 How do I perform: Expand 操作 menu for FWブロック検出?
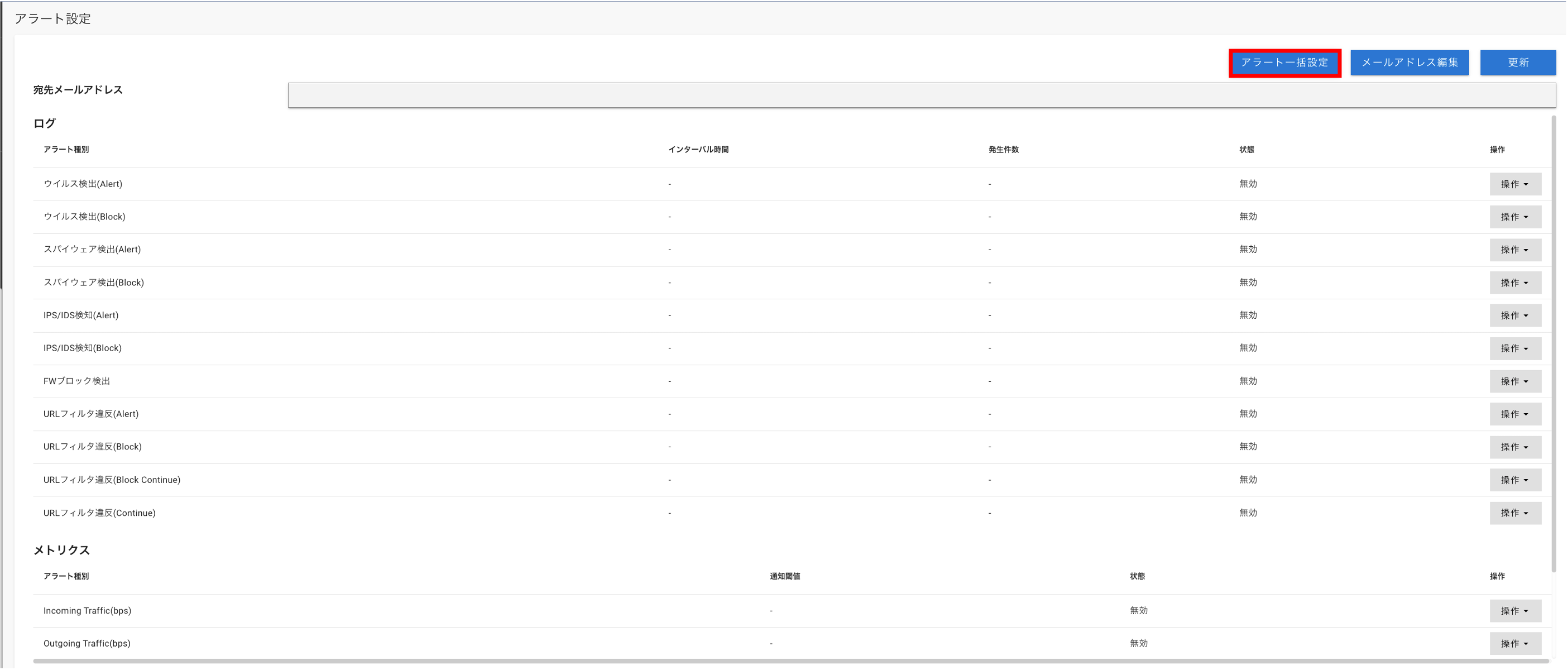coord(1515,381)
